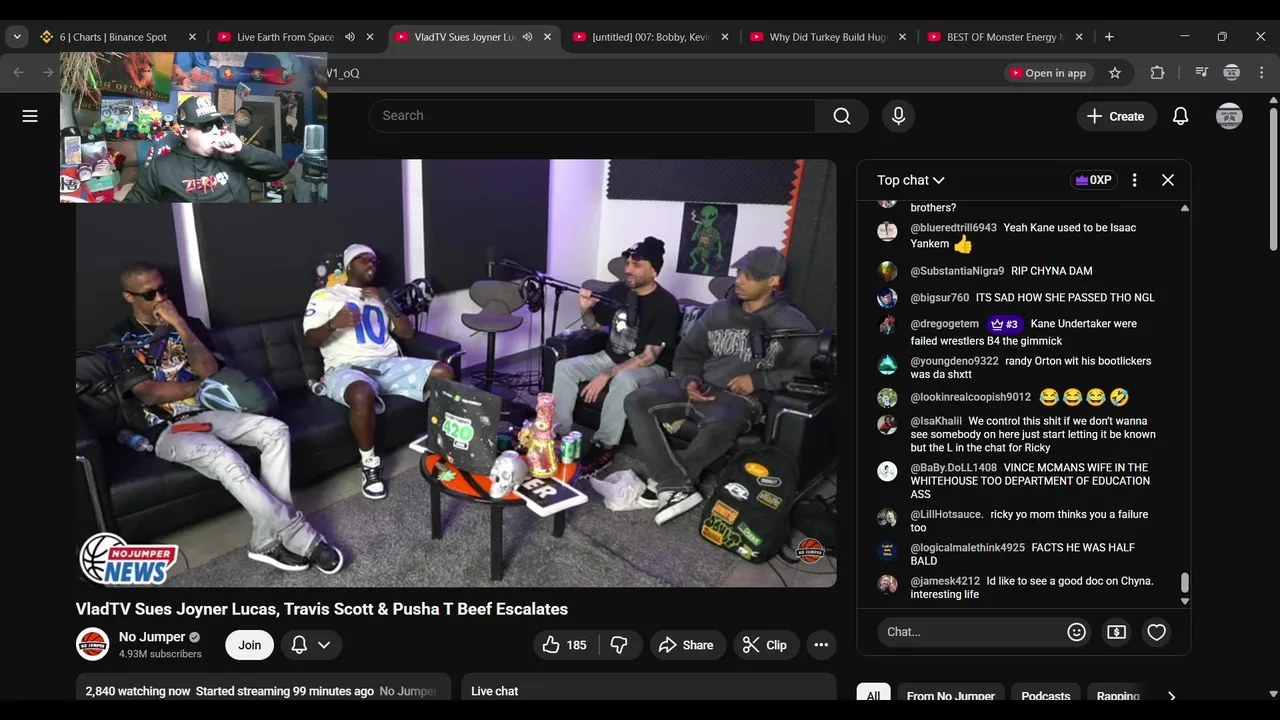Close the Why Did Turkey Build tab
The image size is (1280, 720).
pyautogui.click(x=902, y=37)
